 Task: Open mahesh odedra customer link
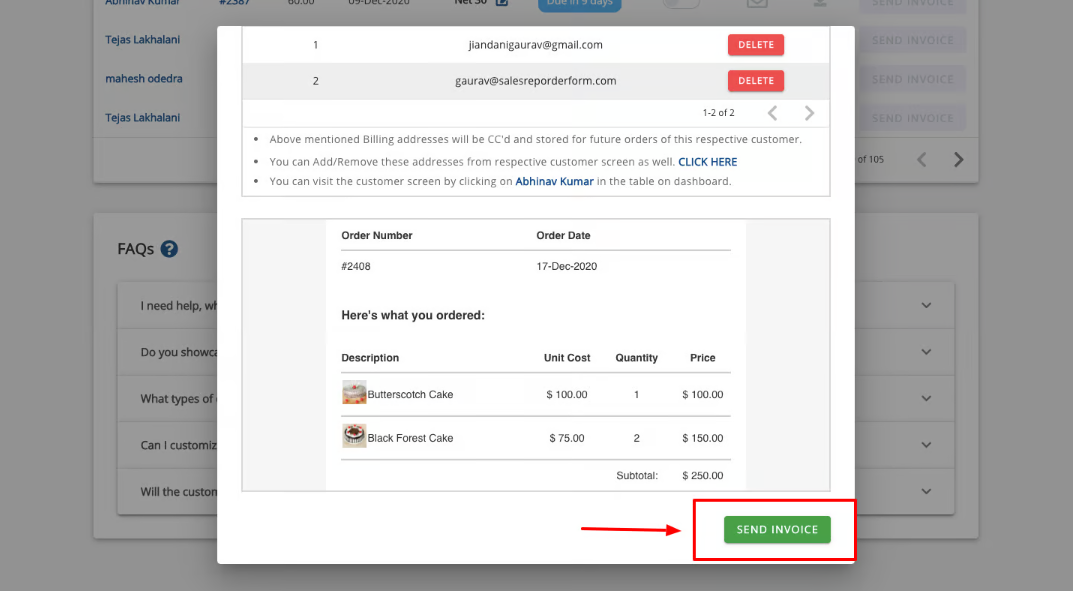pyautogui.click(x=144, y=79)
